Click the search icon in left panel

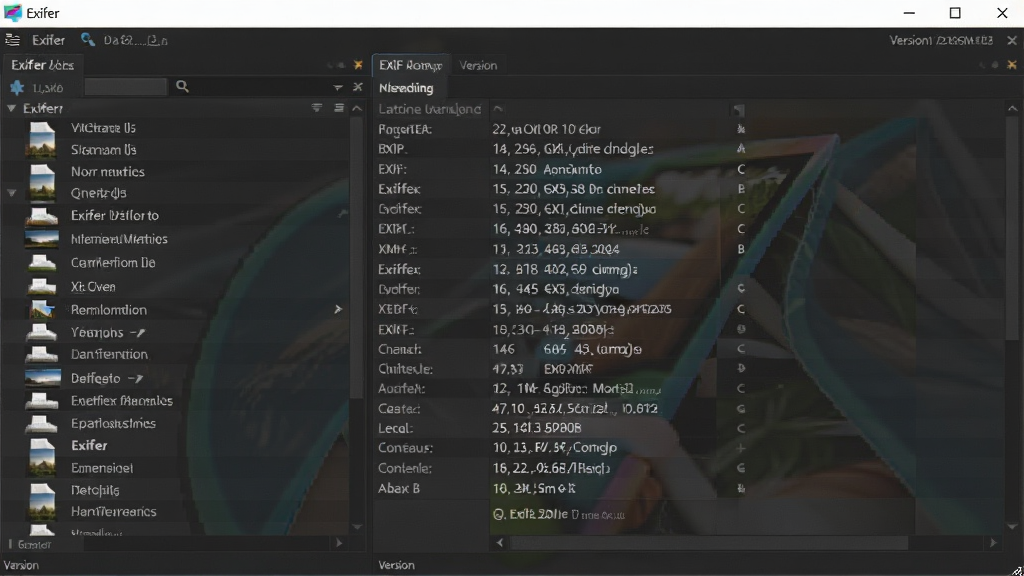click(182, 87)
